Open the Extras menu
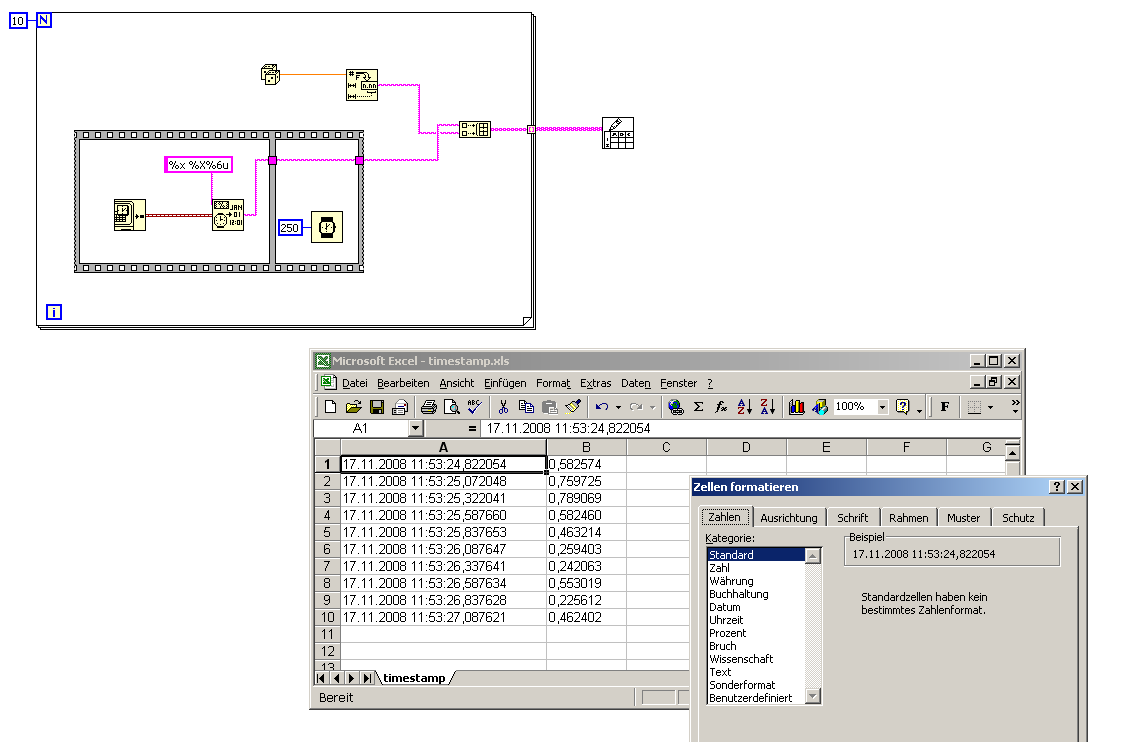This screenshot has width=1121, height=742. pyautogui.click(x=596, y=383)
